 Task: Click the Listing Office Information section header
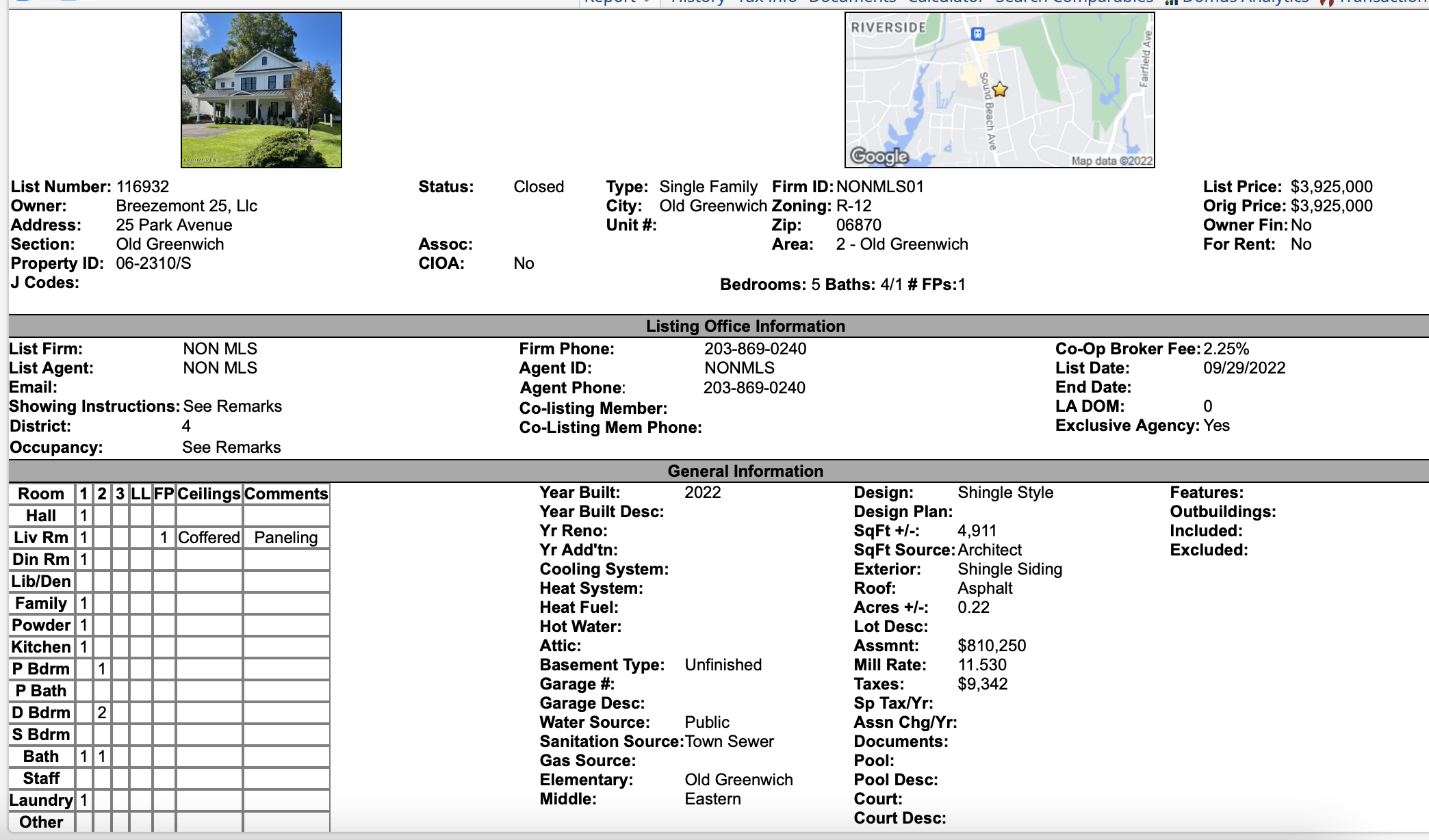click(745, 326)
